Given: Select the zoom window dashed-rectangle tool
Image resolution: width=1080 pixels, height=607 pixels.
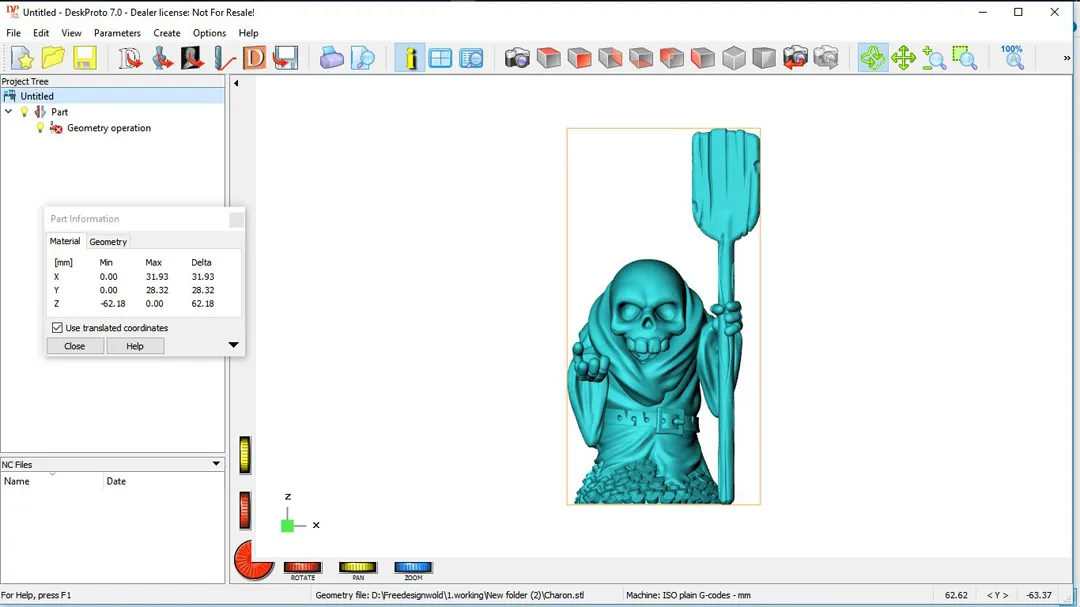Looking at the screenshot, I should [x=965, y=58].
